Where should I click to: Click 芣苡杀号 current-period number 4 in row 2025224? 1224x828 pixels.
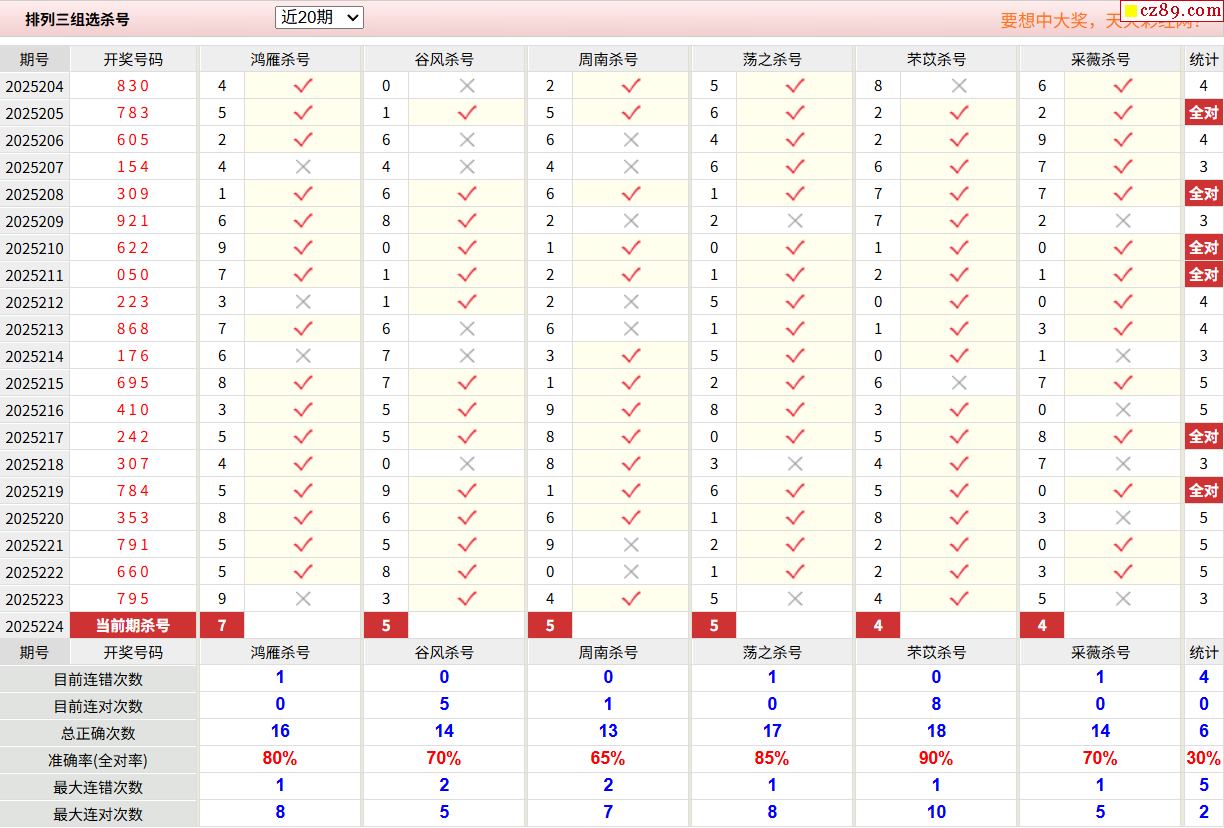click(x=878, y=626)
